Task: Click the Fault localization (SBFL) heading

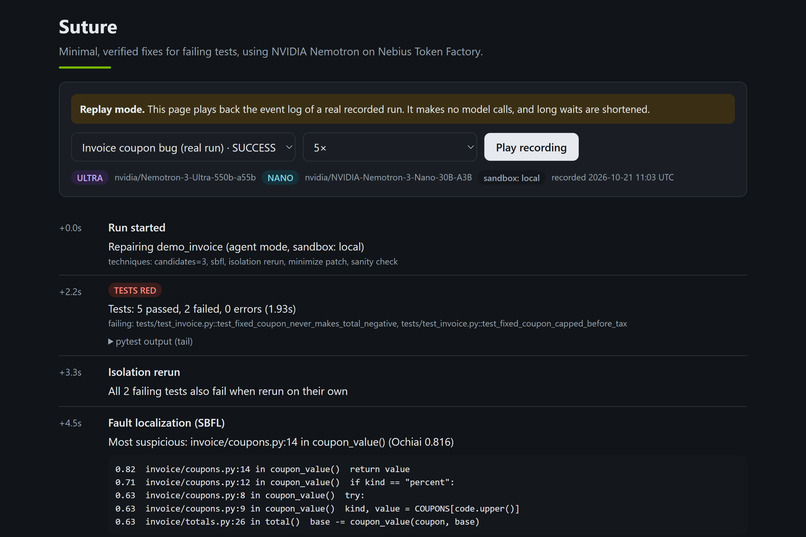Action: click(x=166, y=423)
